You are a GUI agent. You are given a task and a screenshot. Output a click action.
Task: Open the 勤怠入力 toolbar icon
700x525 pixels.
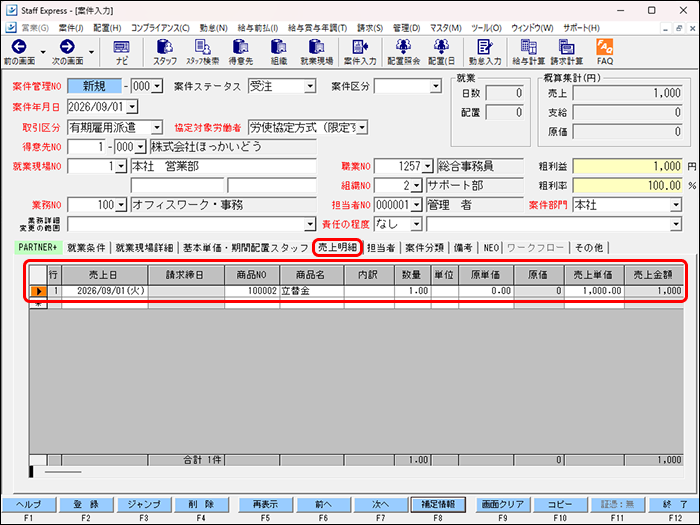[485, 52]
